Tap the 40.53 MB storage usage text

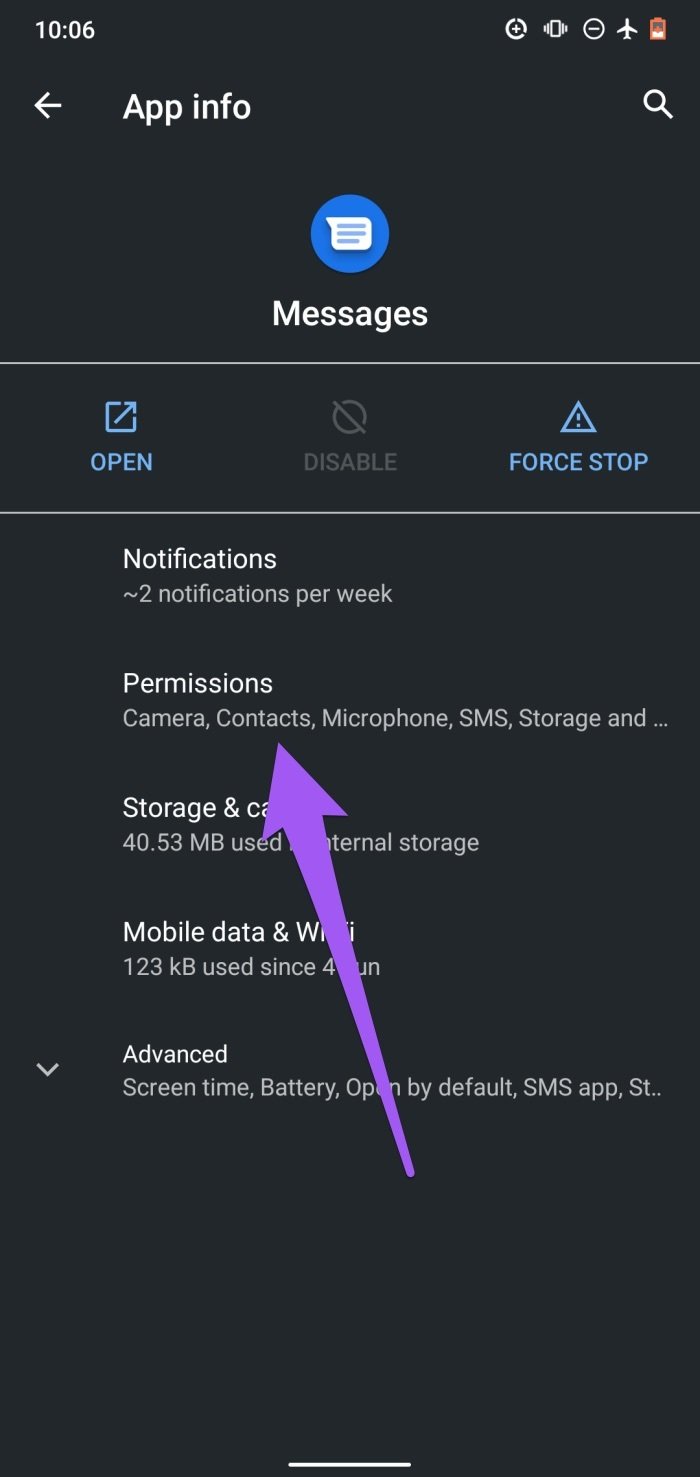[300, 842]
